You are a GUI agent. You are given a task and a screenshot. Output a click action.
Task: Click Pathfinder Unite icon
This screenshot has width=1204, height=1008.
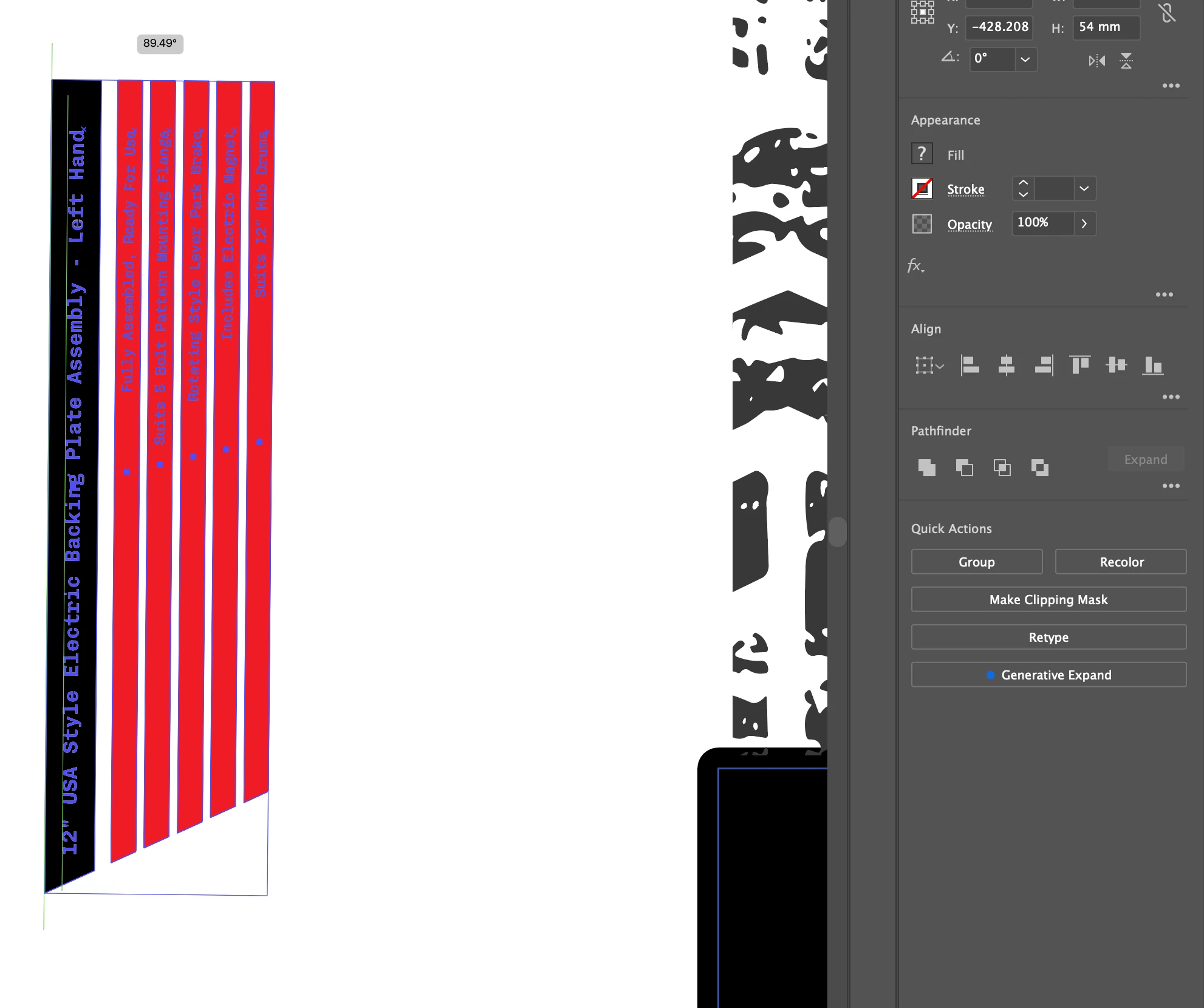point(926,468)
